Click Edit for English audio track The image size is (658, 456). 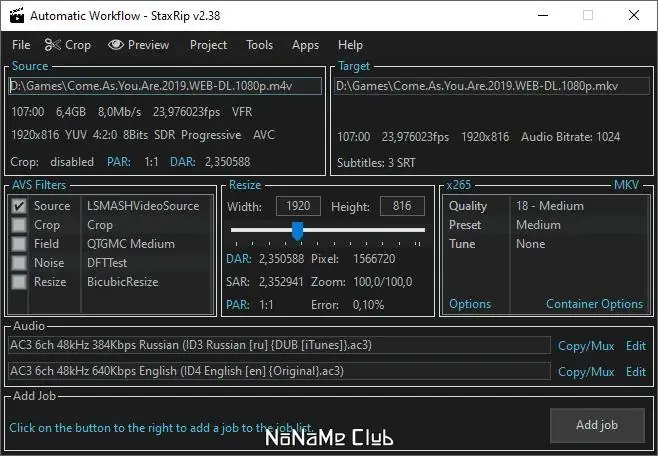point(636,372)
